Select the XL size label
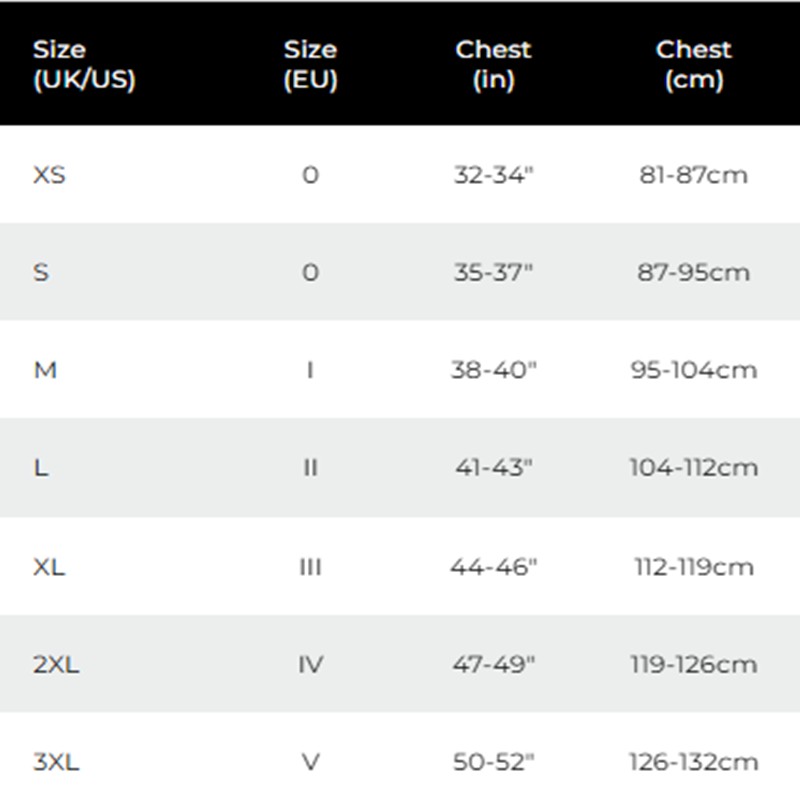 [x=49, y=567]
